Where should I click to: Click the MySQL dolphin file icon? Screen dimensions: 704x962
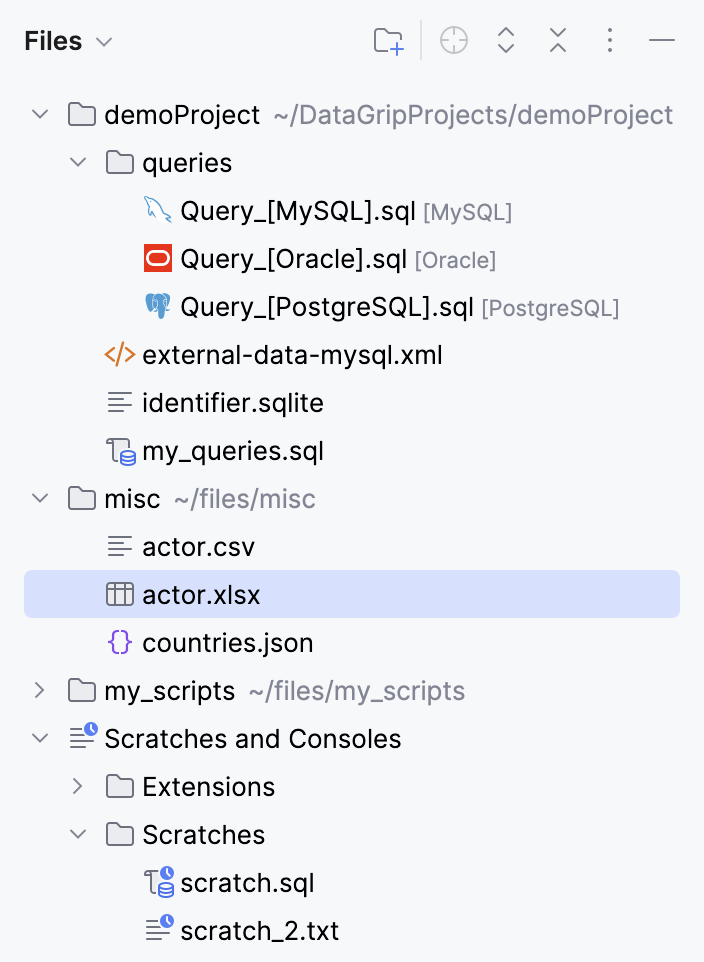[158, 211]
